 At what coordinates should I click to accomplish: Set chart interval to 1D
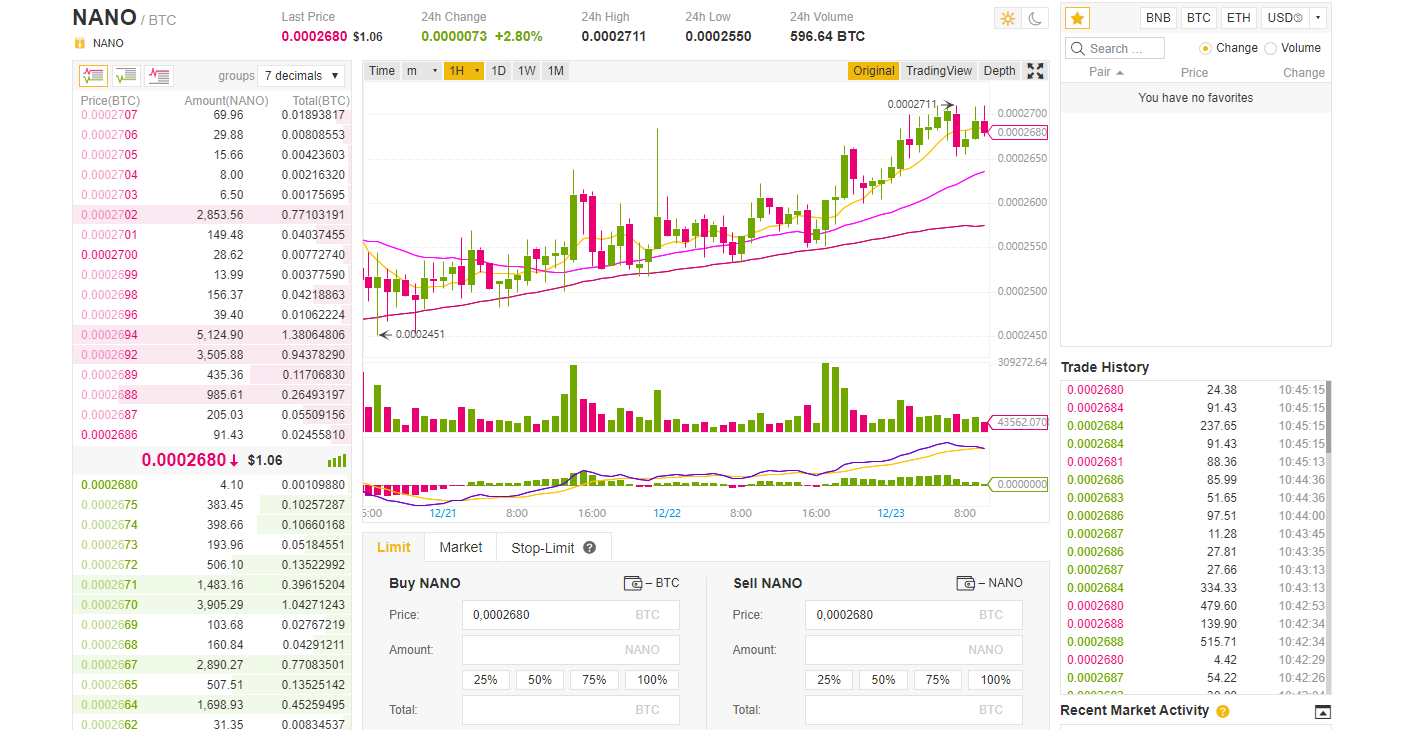pyautogui.click(x=498, y=71)
